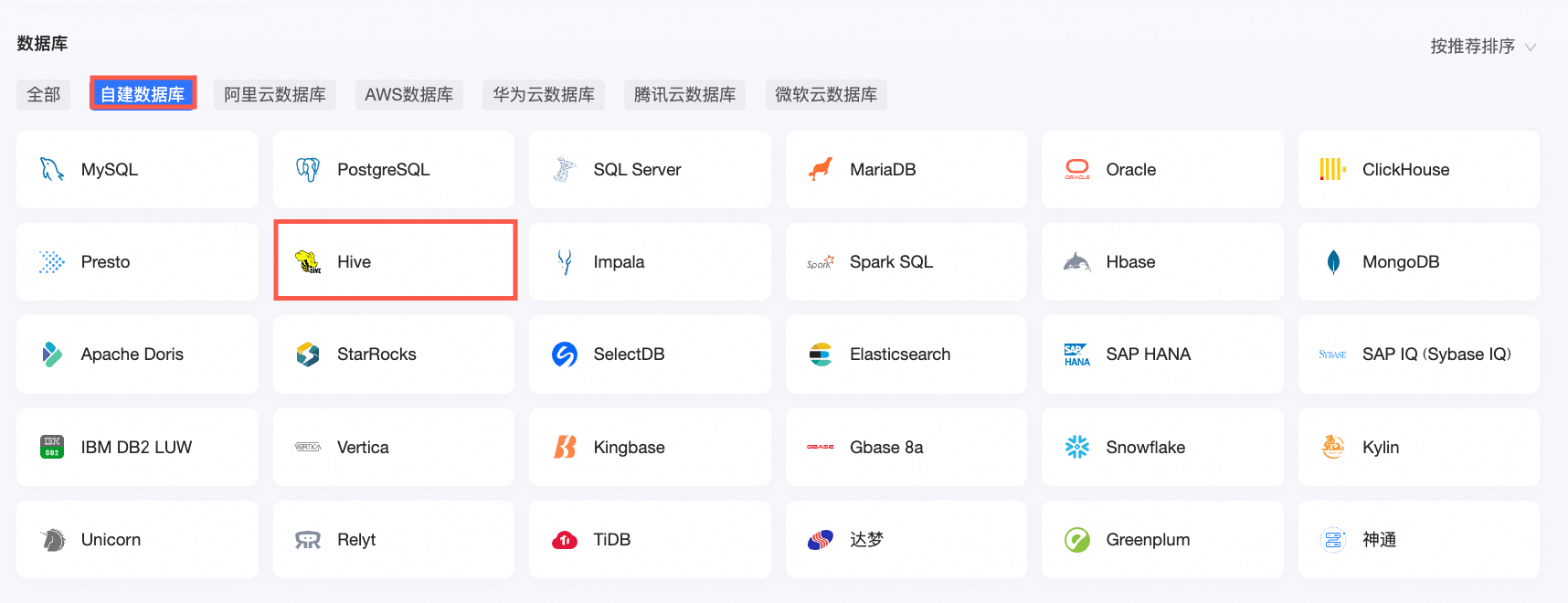This screenshot has height=603, width=1568.
Task: Choose the MySQL database label
Action: click(x=110, y=169)
